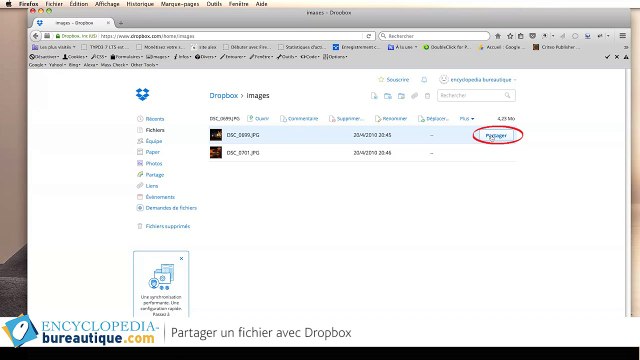Screen dimensions: 640x360
Task: Open the Historique menu in the macOS menu bar
Action: point(140,4)
